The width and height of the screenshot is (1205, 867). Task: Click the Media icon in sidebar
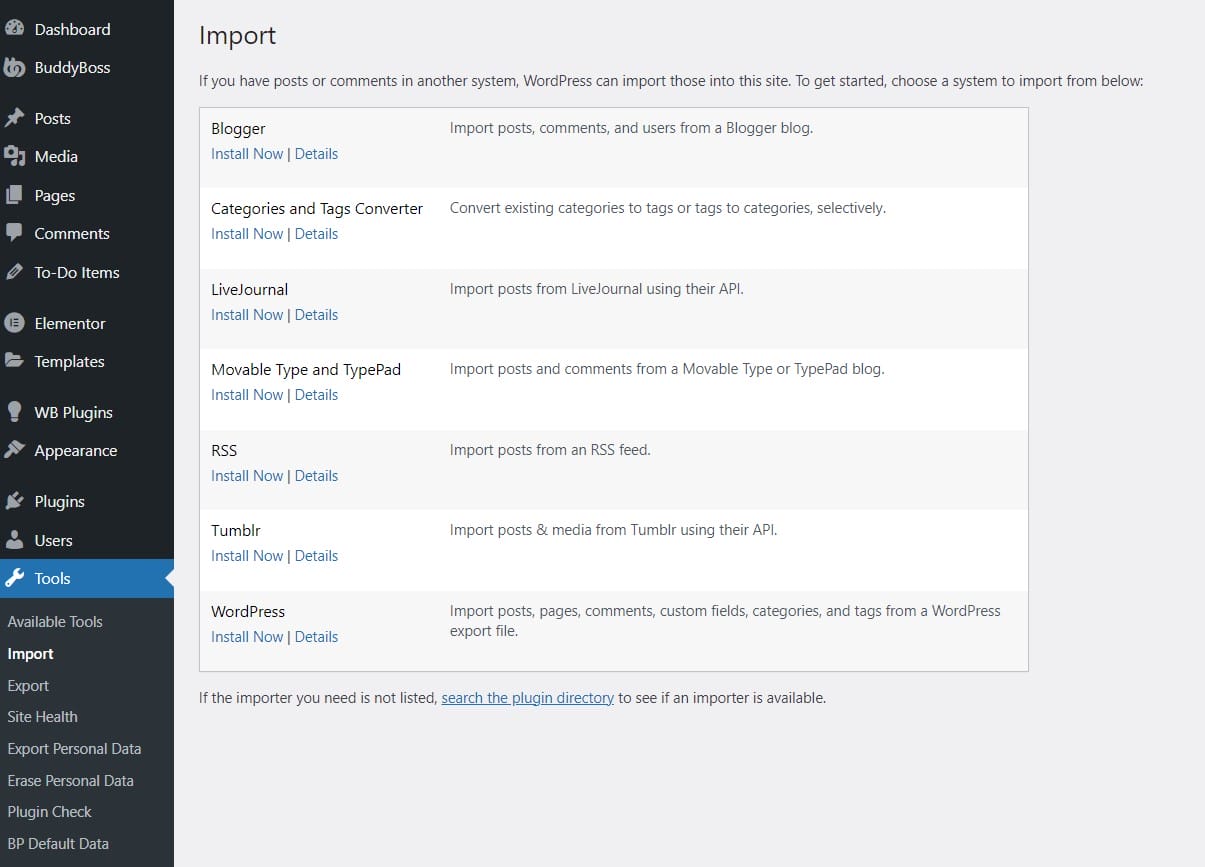point(14,156)
